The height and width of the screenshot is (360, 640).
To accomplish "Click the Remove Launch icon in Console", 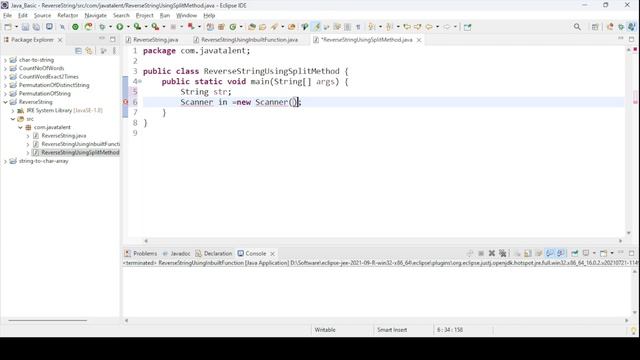I will (492, 253).
